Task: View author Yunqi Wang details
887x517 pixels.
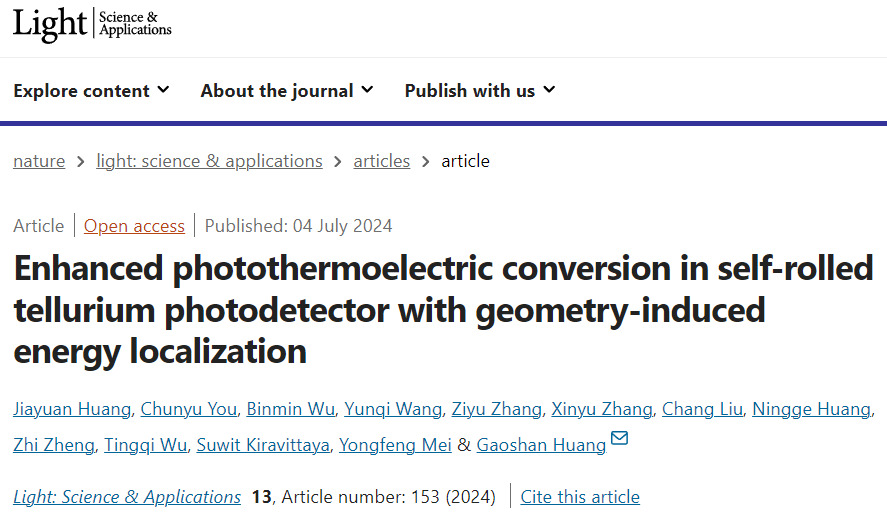Action: (393, 408)
